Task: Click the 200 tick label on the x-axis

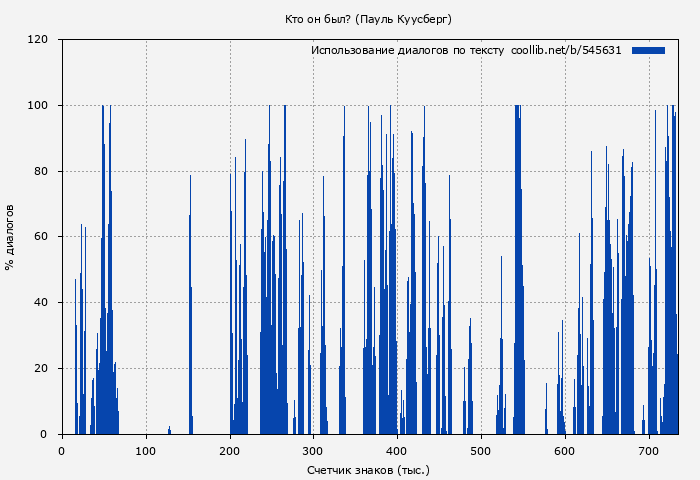Action: (x=230, y=450)
